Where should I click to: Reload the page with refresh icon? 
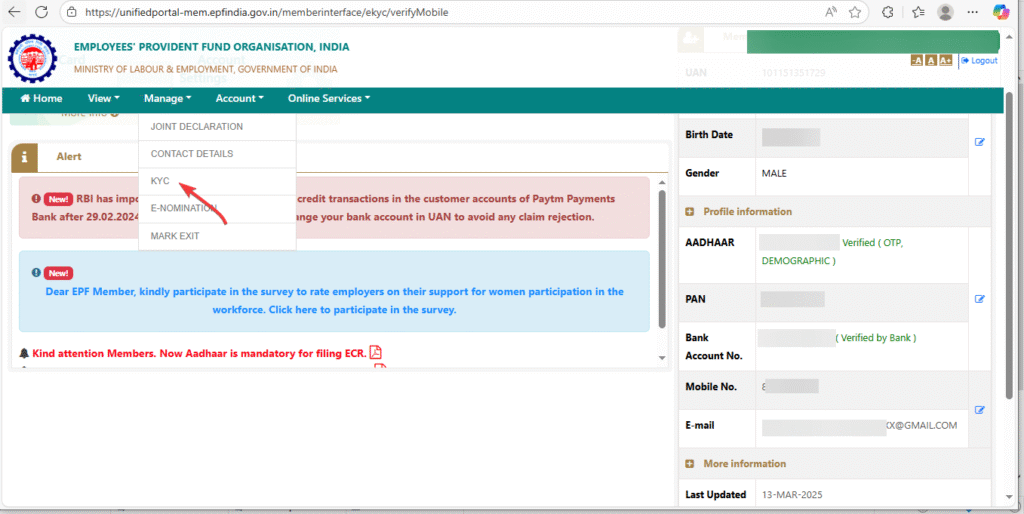pyautogui.click(x=41, y=12)
